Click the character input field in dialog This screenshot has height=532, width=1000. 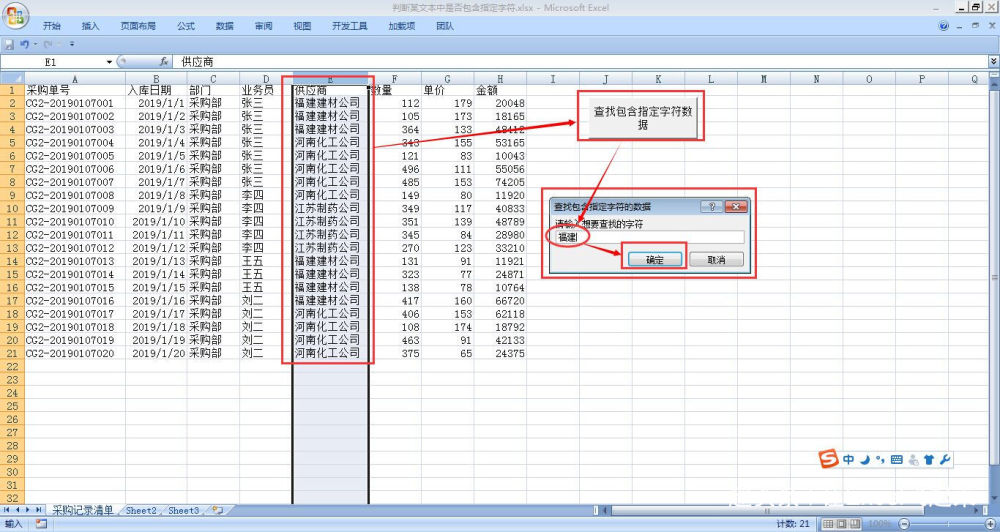(649, 237)
